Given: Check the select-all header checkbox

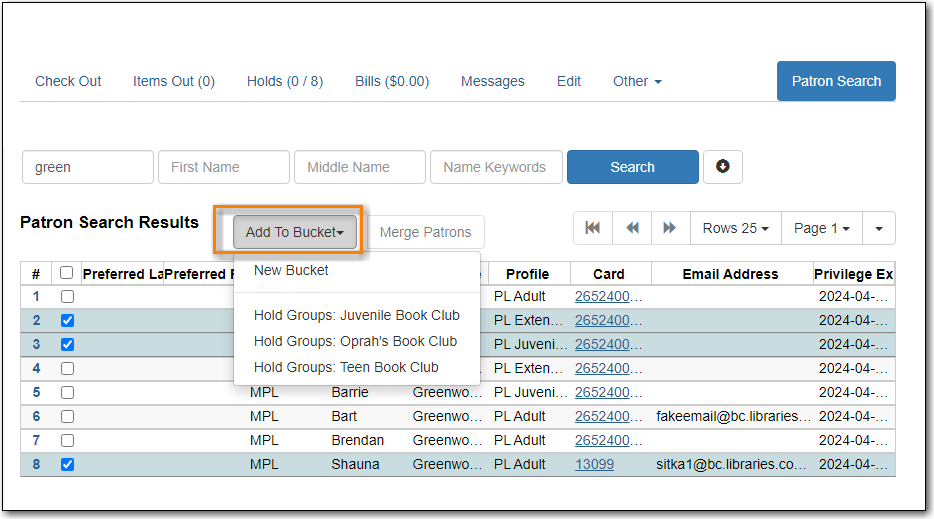Looking at the screenshot, I should pyautogui.click(x=67, y=273).
